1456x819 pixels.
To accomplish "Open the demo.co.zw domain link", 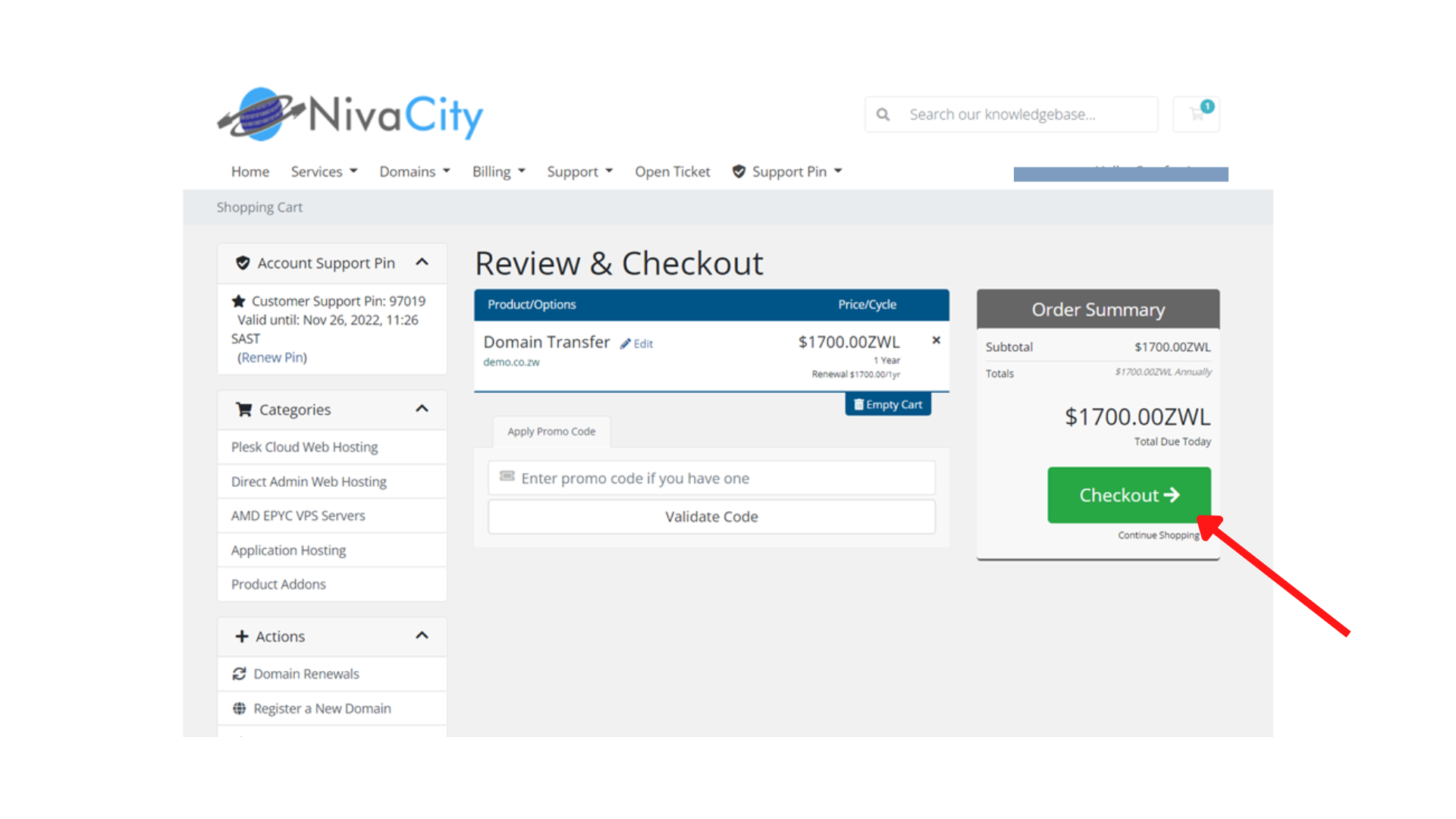I will [x=511, y=362].
